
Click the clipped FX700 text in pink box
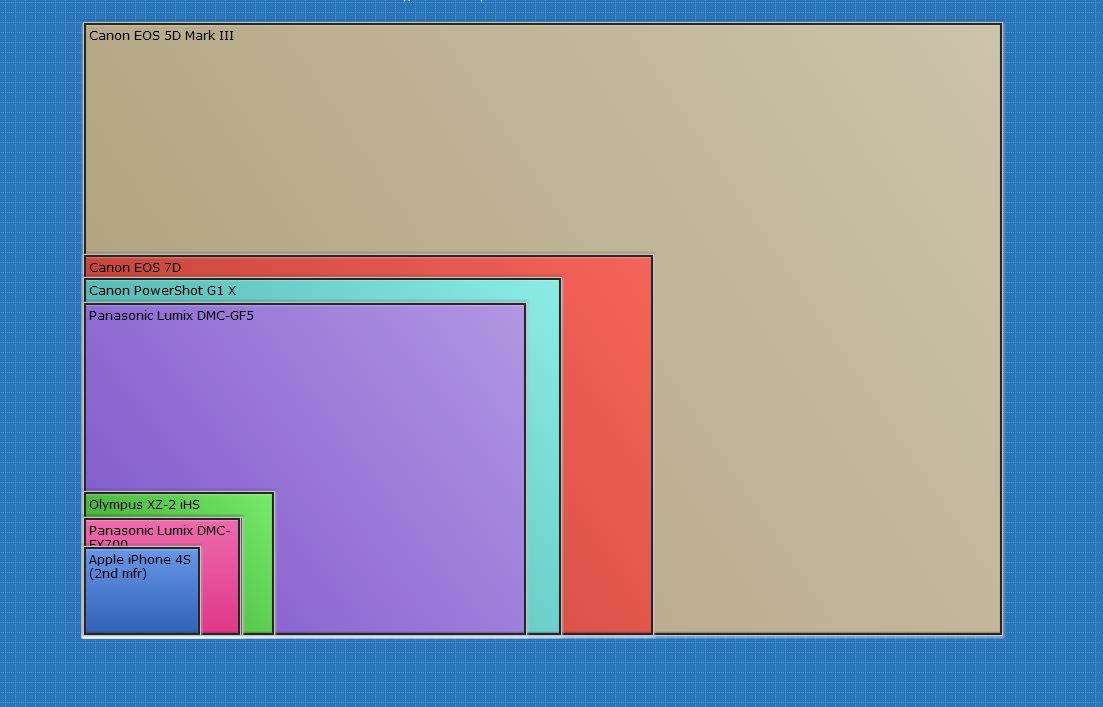[108, 544]
